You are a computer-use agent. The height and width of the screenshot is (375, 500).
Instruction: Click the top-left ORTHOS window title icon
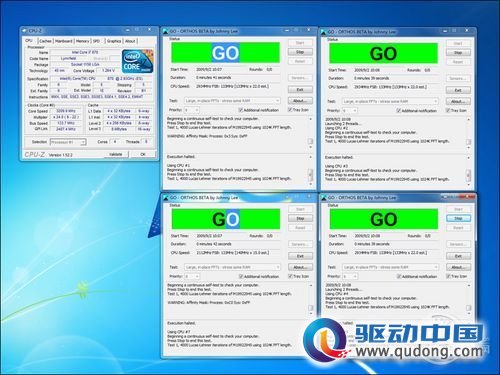[x=166, y=31]
